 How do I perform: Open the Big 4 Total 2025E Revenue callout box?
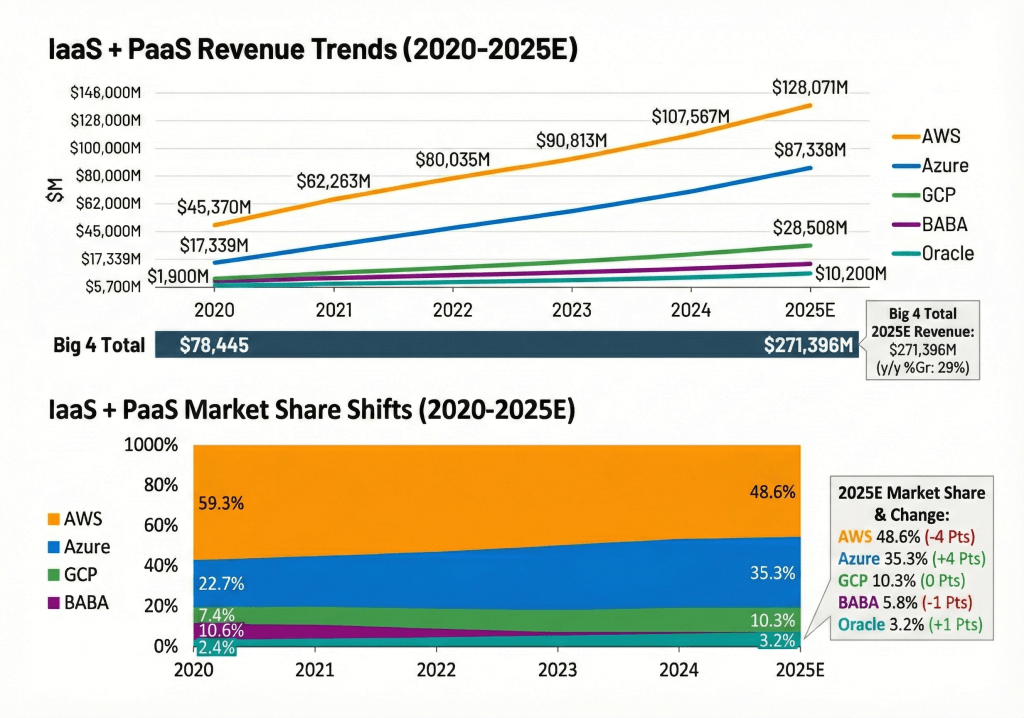921,340
